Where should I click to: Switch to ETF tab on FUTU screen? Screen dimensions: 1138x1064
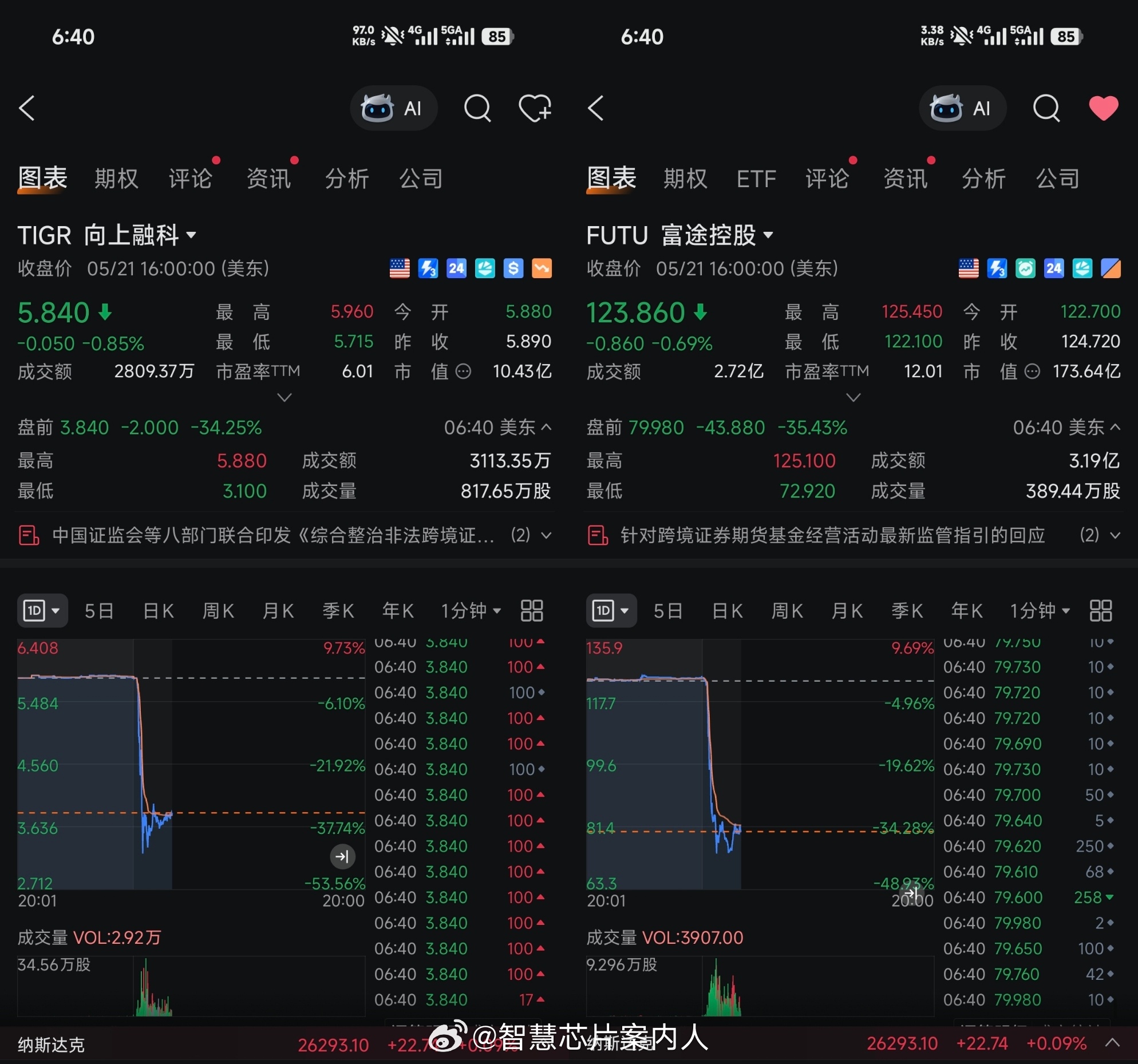point(756,179)
